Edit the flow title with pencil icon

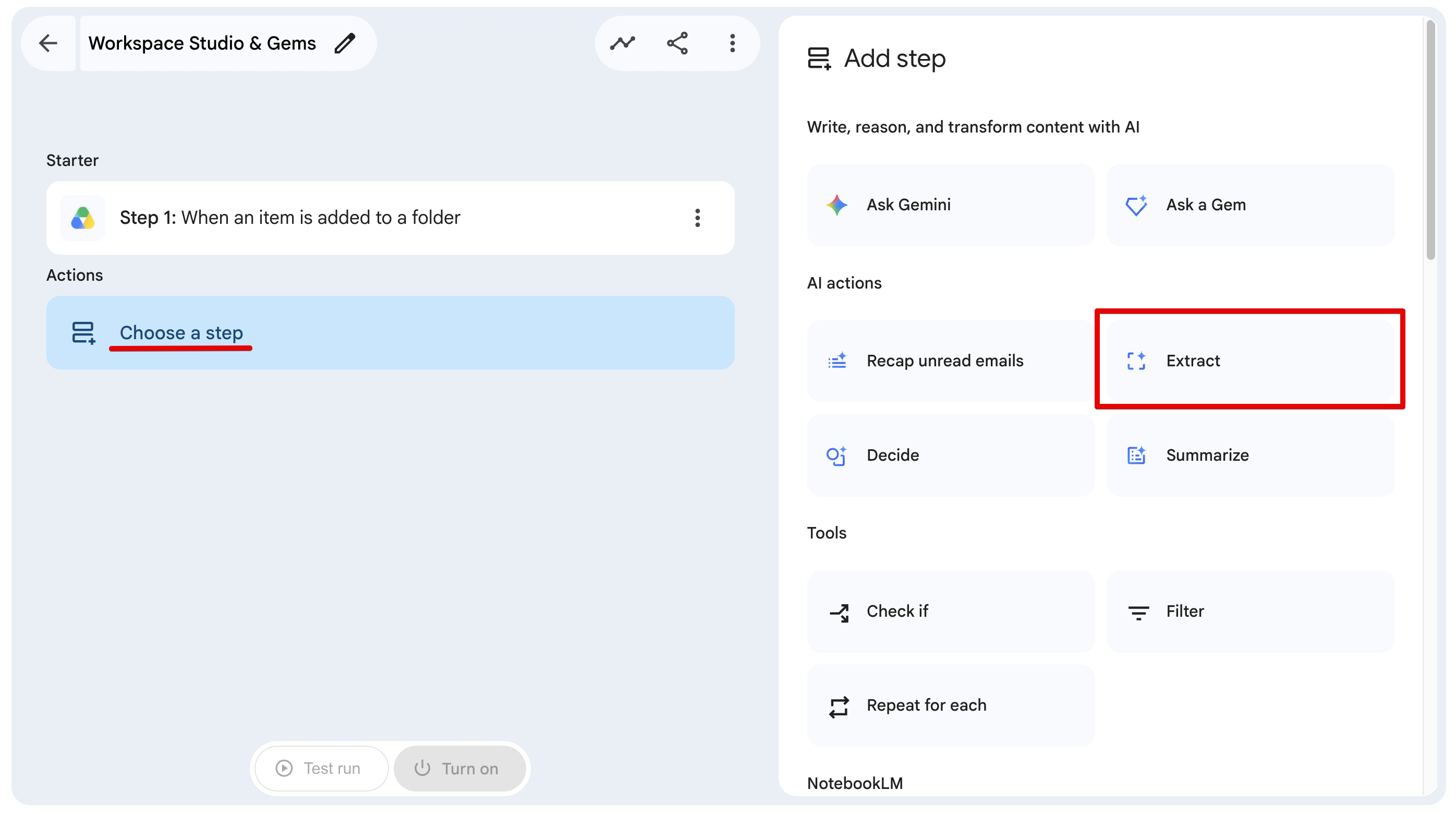click(x=345, y=43)
